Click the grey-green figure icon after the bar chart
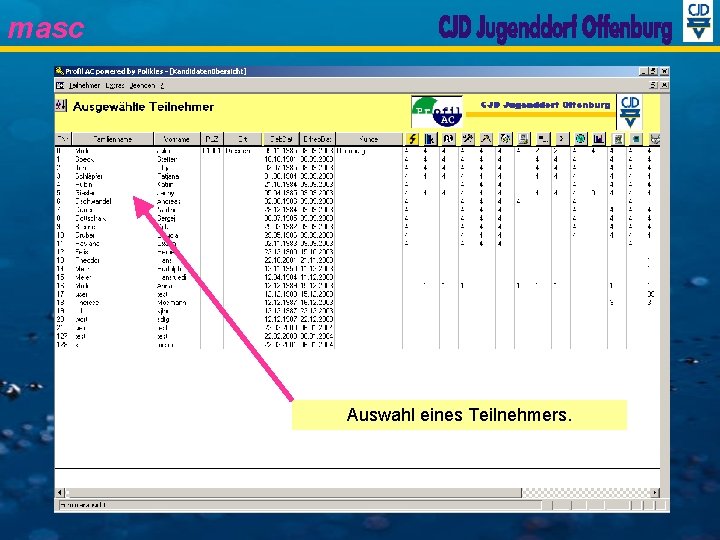720x540 pixels. 618,139
